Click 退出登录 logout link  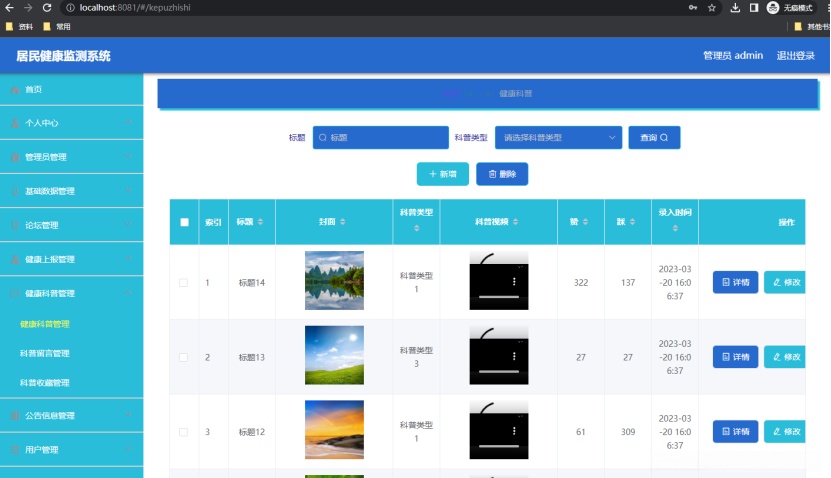[x=795, y=55]
